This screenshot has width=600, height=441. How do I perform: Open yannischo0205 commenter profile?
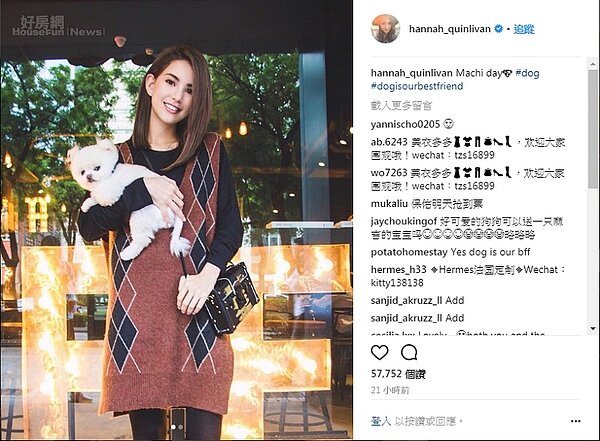coord(405,124)
